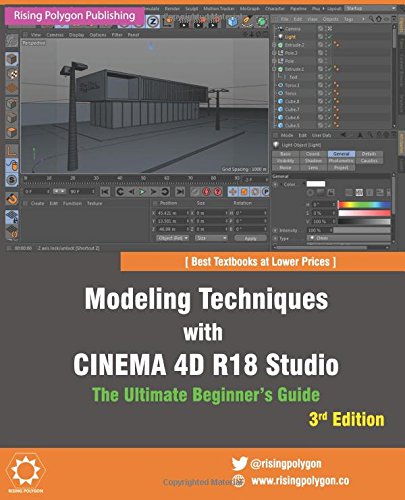Click the Apply button
Image resolution: width=405 pixels, height=500 pixels.
(250, 238)
